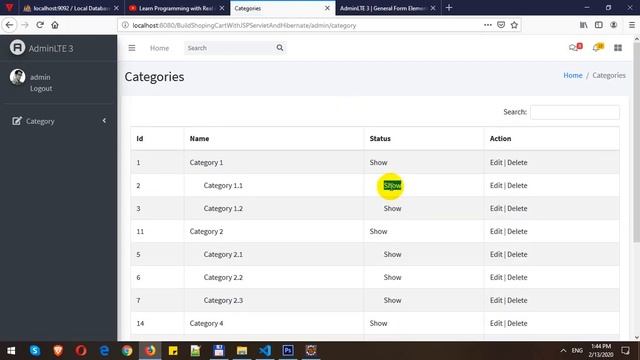640x360 pixels.
Task: Click the AdminLTE 3 logo
Action: 41,48
